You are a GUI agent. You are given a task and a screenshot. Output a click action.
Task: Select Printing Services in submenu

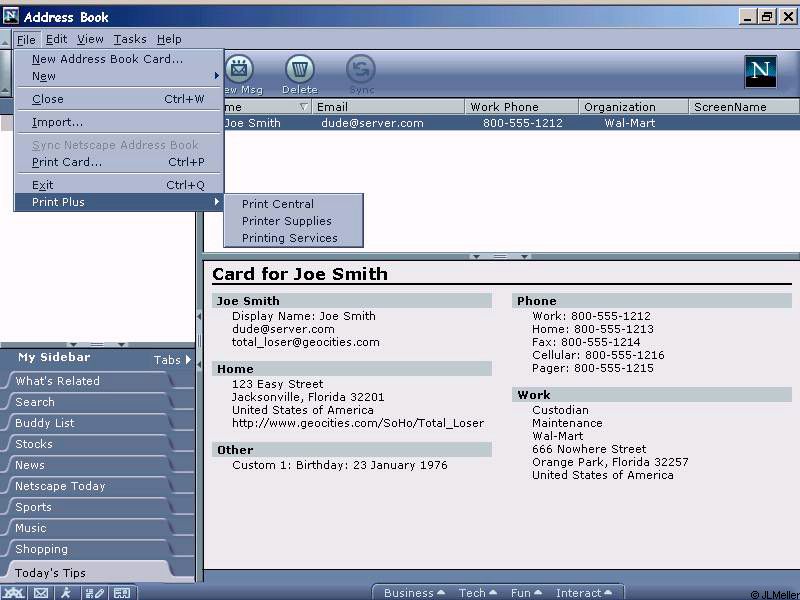pos(293,238)
